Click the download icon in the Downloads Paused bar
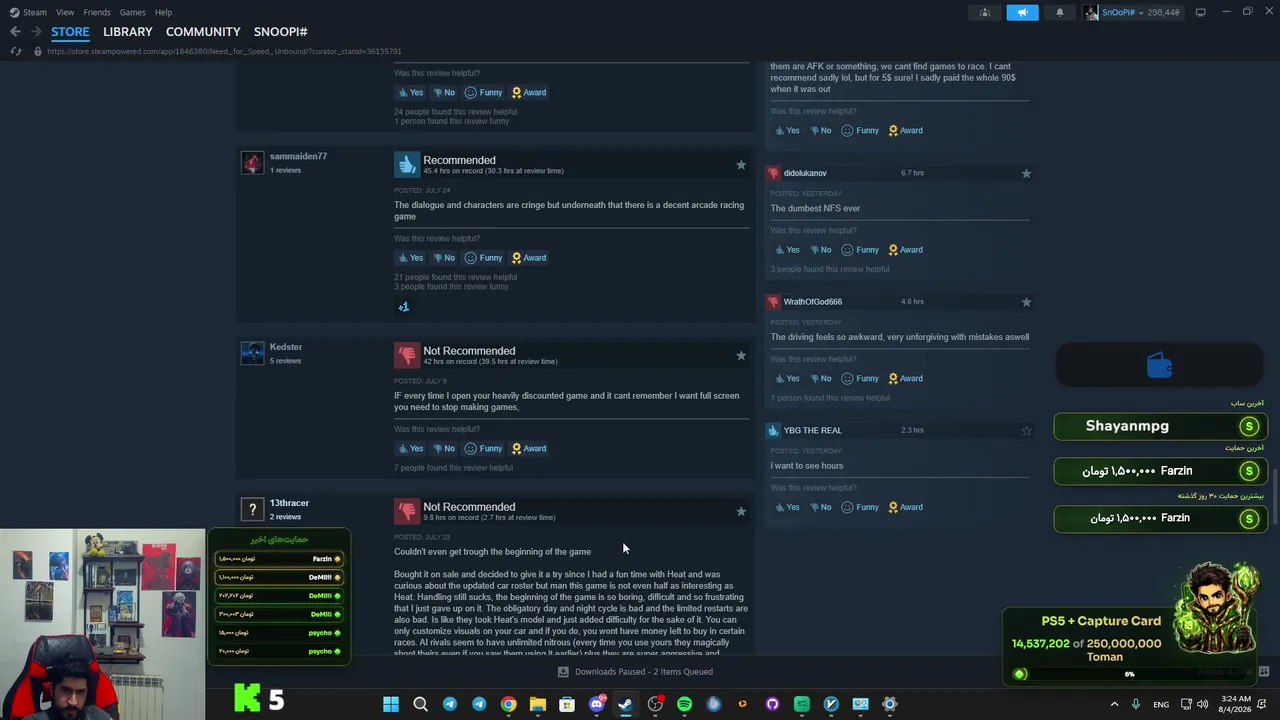The image size is (1280, 720). pyautogui.click(x=563, y=672)
